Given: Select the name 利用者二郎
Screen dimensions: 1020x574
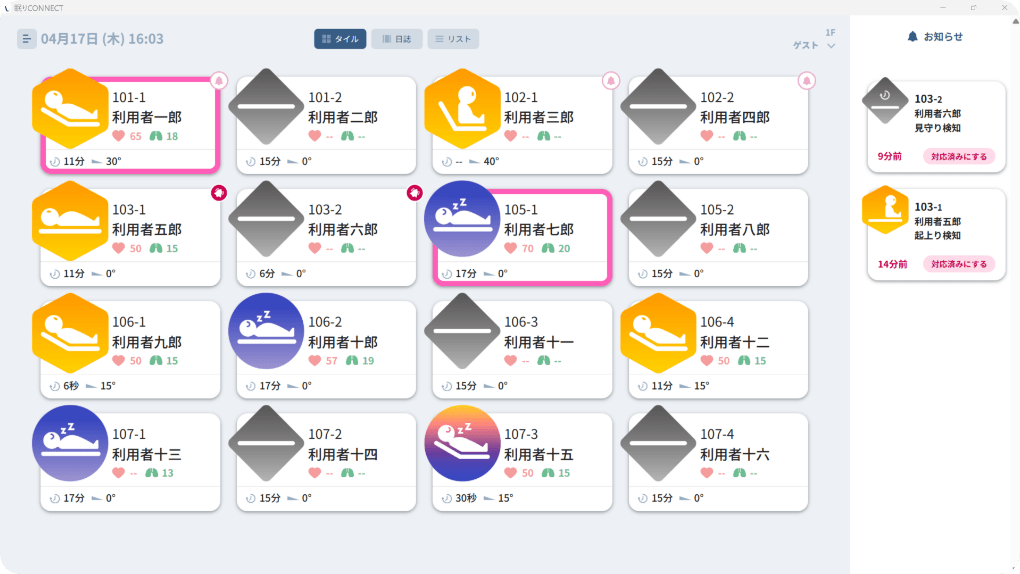Looking at the screenshot, I should (343, 117).
